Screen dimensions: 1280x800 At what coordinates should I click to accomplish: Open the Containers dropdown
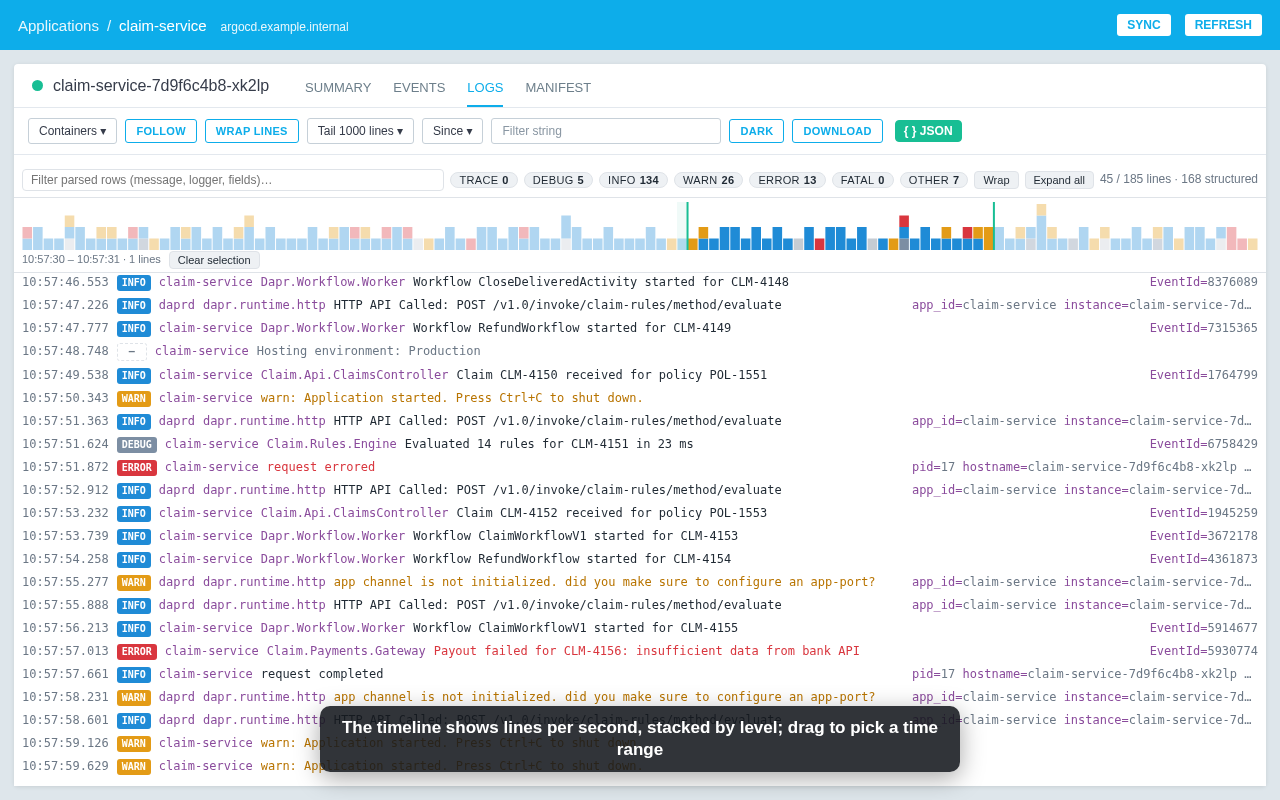[x=72, y=131]
